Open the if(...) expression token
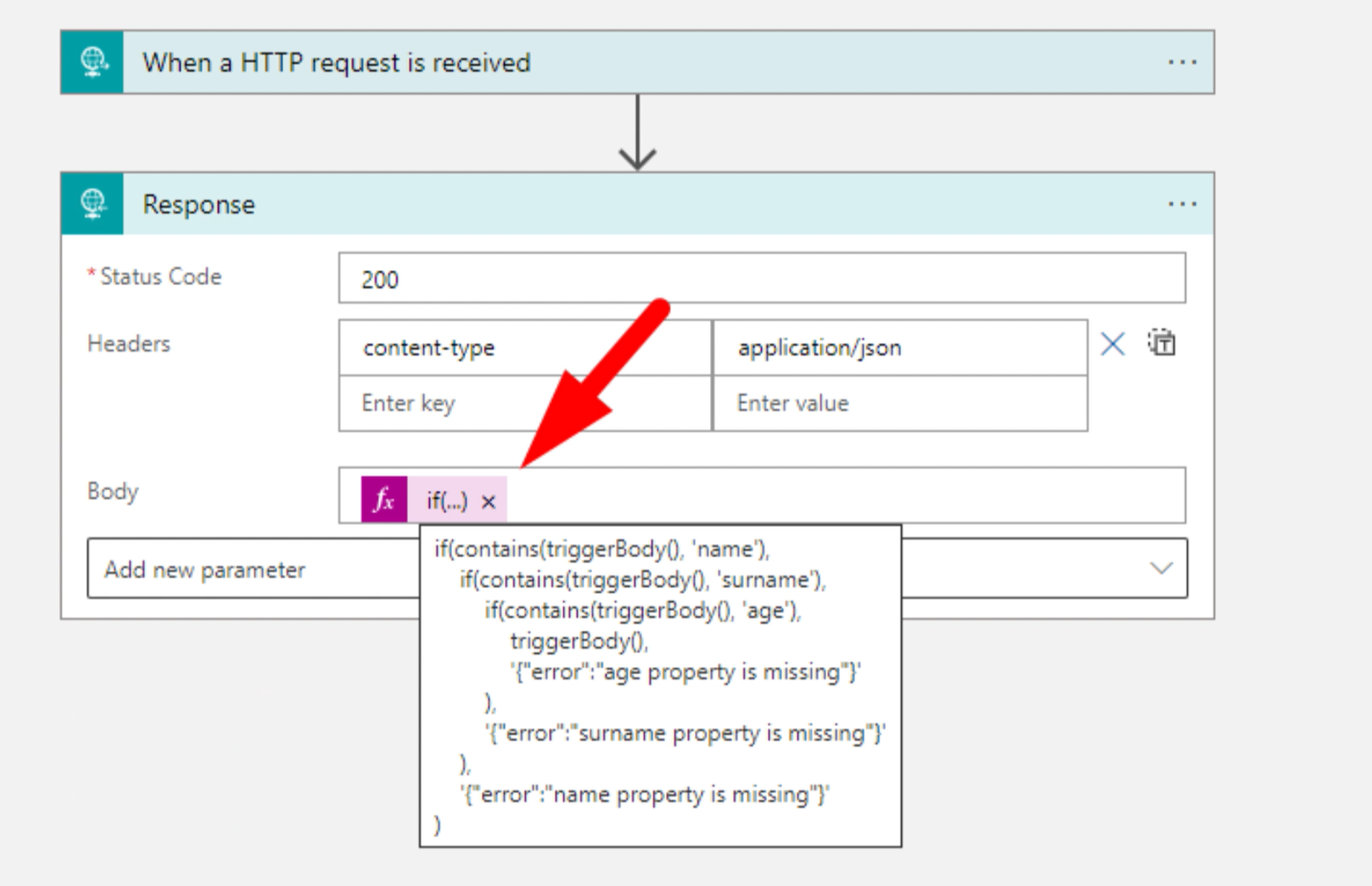The height and width of the screenshot is (886, 1372). (x=447, y=501)
